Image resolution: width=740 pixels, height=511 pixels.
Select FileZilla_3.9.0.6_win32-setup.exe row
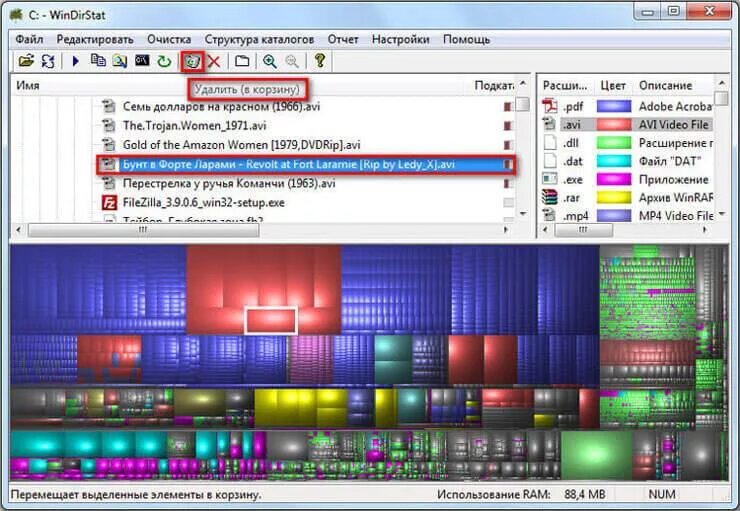[x=203, y=203]
